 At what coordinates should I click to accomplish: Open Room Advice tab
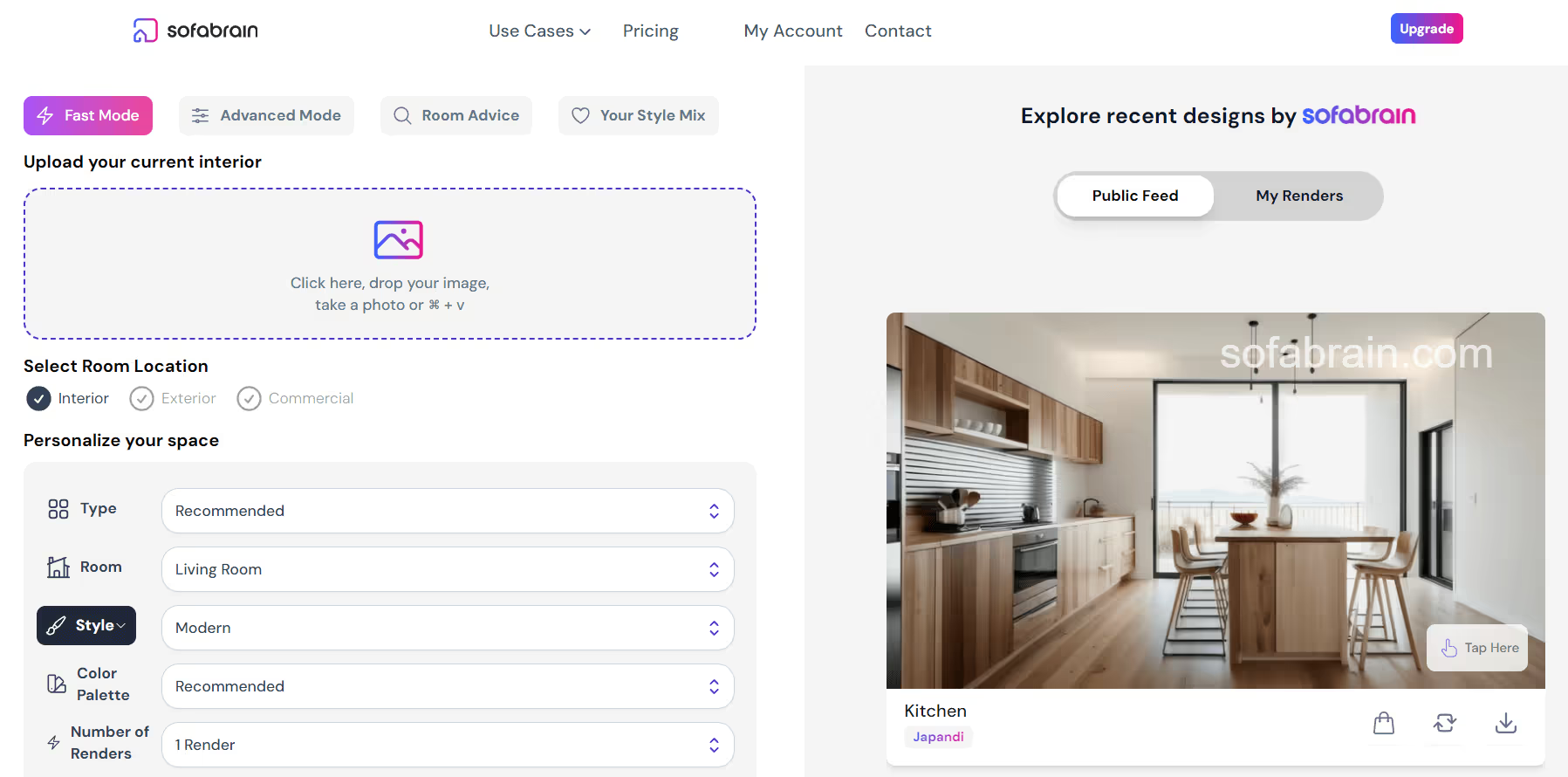456,115
